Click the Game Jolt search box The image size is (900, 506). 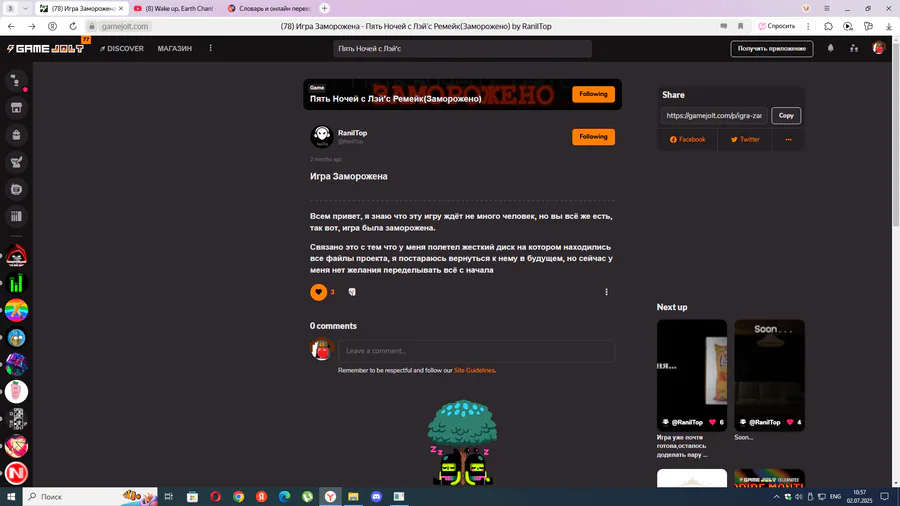coord(462,49)
